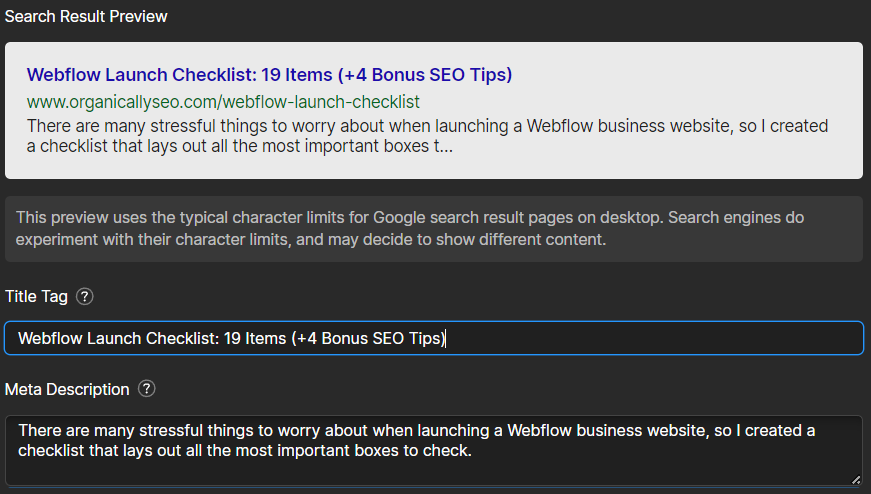Viewport: 871px width, 494px height.
Task: Click the word "Webflow" in Title Tag field
Action: (49, 338)
